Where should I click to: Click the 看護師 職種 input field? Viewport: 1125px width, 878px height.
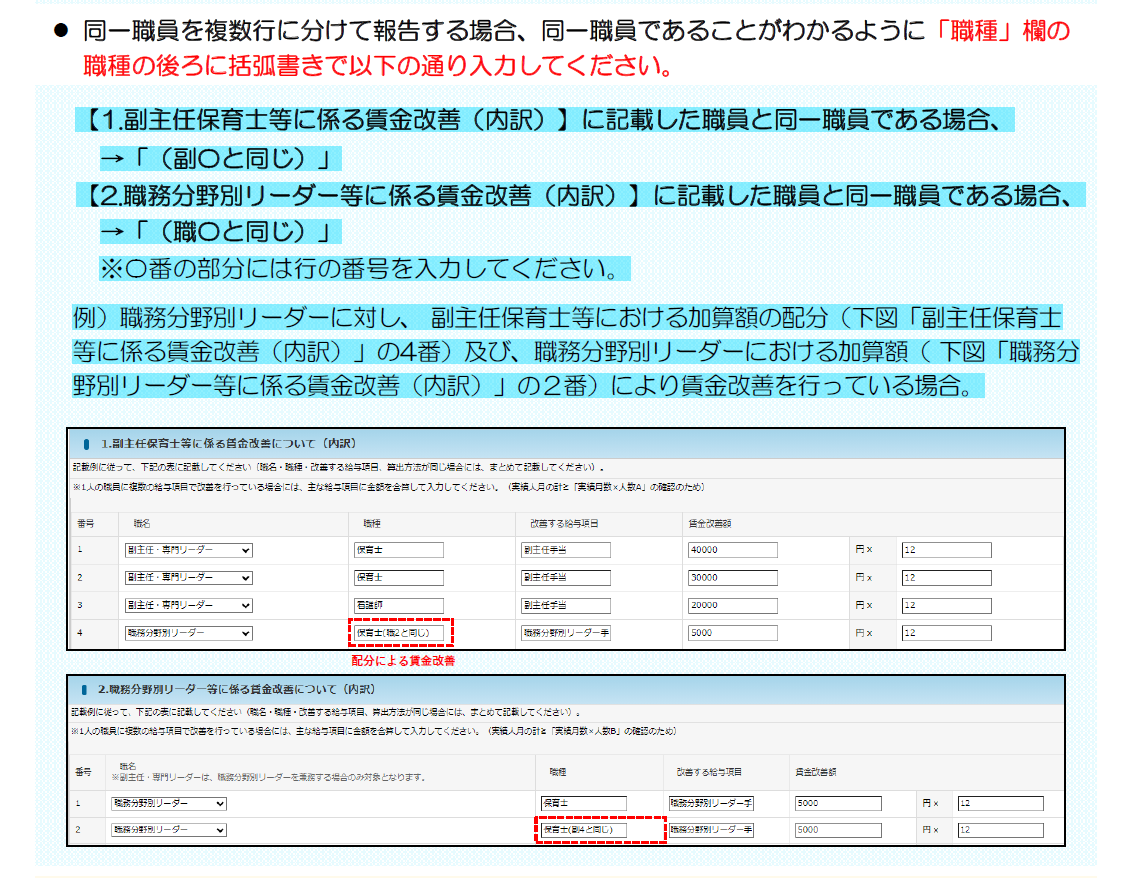(x=398, y=605)
